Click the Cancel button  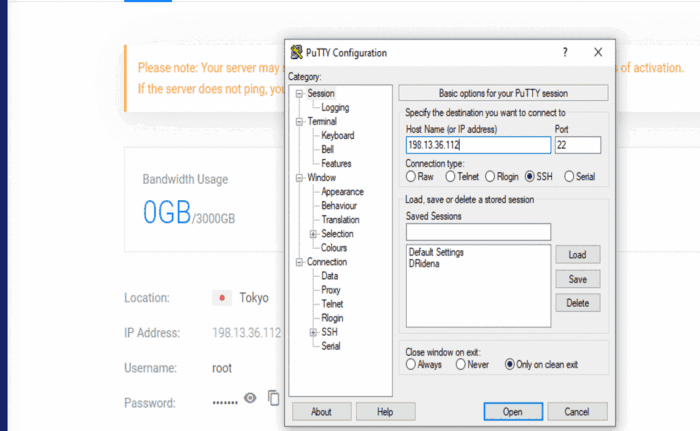[577, 412]
